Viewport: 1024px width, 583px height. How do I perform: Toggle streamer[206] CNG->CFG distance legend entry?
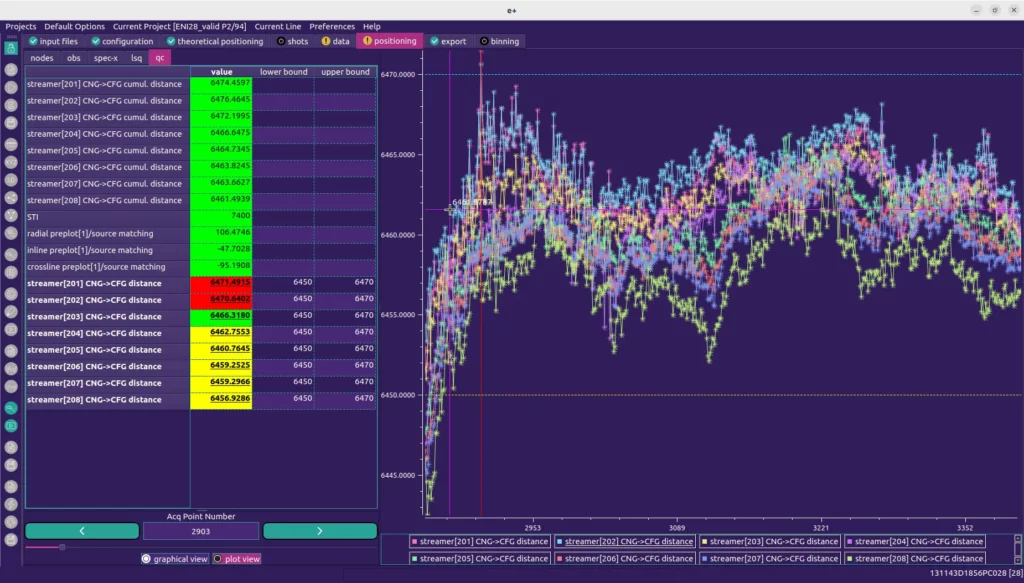pos(624,559)
